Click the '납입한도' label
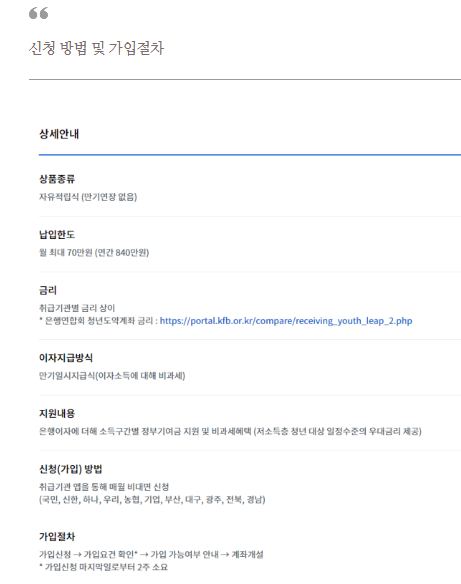 click(x=57, y=234)
